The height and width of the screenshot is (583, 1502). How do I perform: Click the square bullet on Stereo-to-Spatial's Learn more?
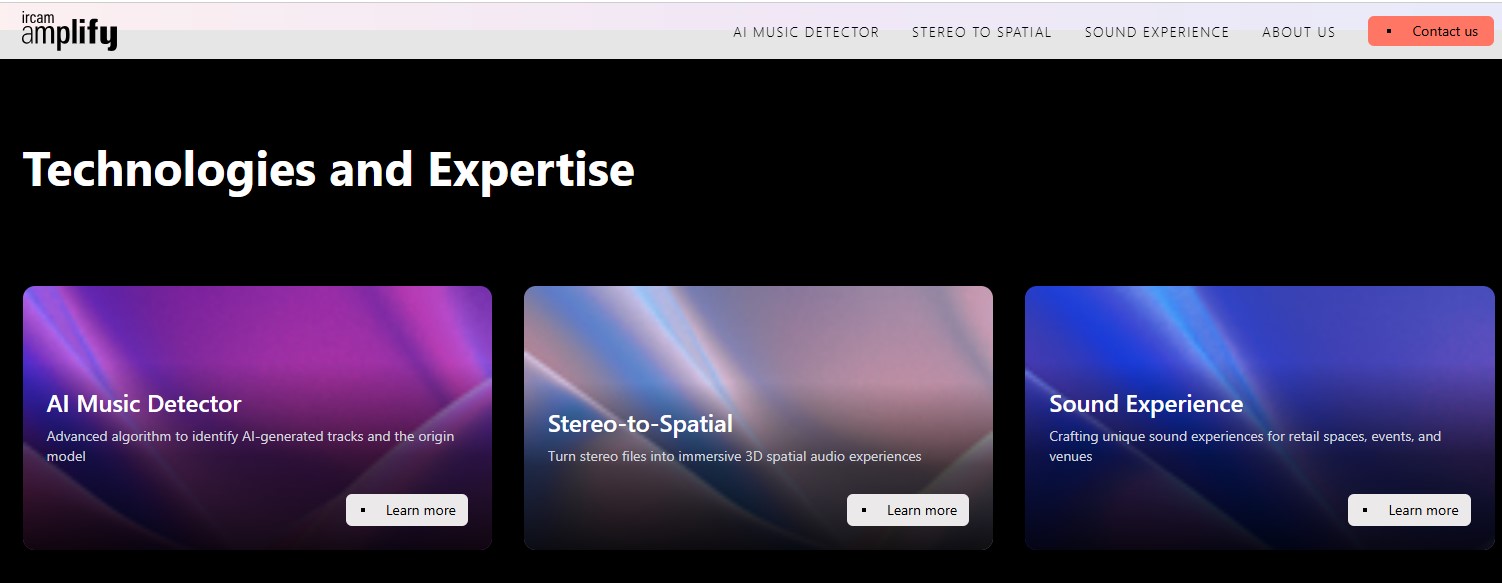pos(864,510)
